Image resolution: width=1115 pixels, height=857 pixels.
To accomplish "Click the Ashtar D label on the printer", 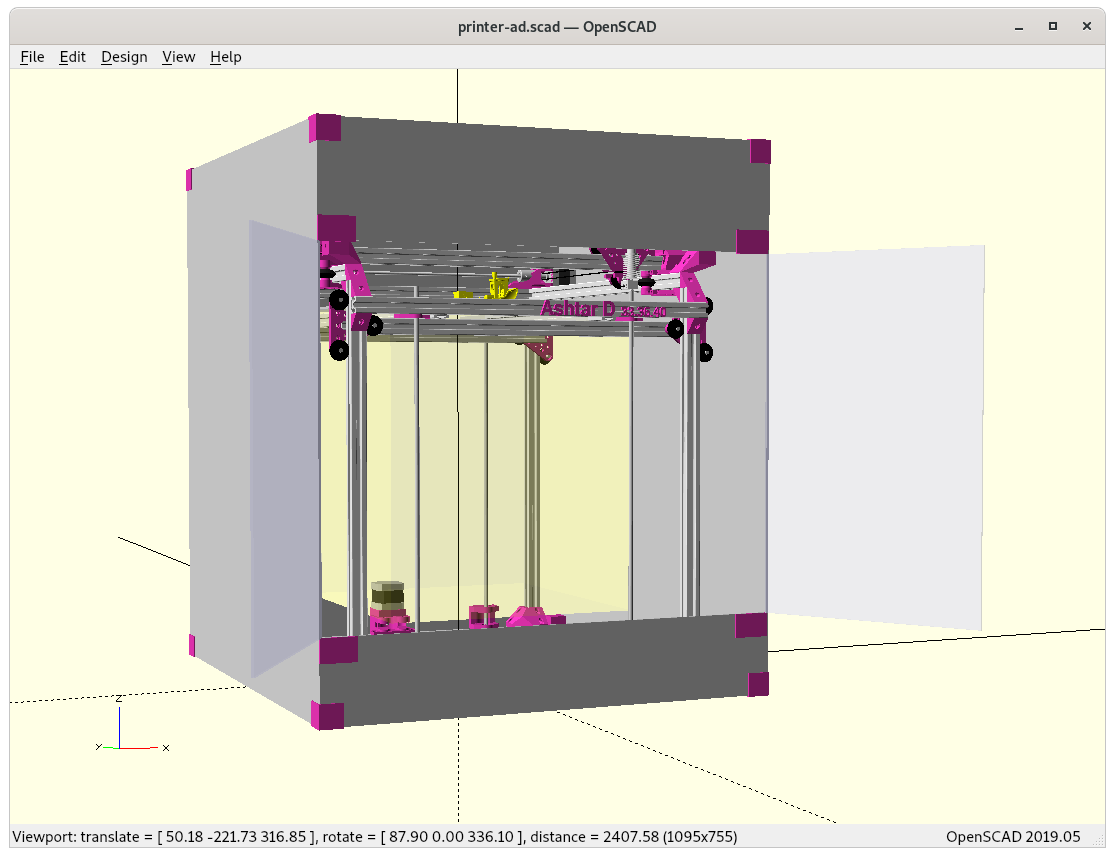I will pyautogui.click(x=578, y=309).
